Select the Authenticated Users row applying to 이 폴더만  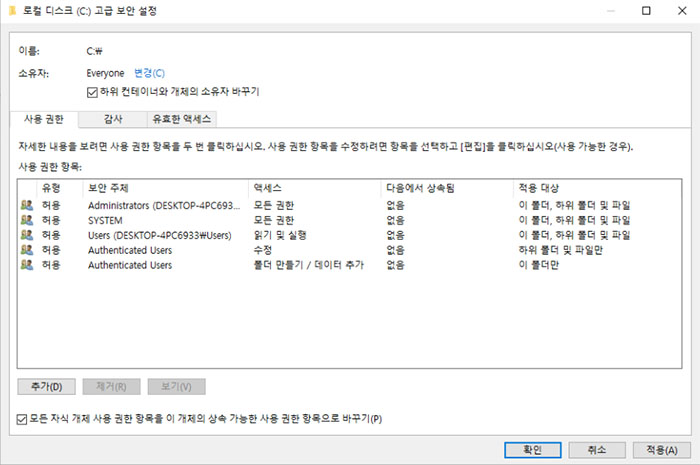[350, 265]
